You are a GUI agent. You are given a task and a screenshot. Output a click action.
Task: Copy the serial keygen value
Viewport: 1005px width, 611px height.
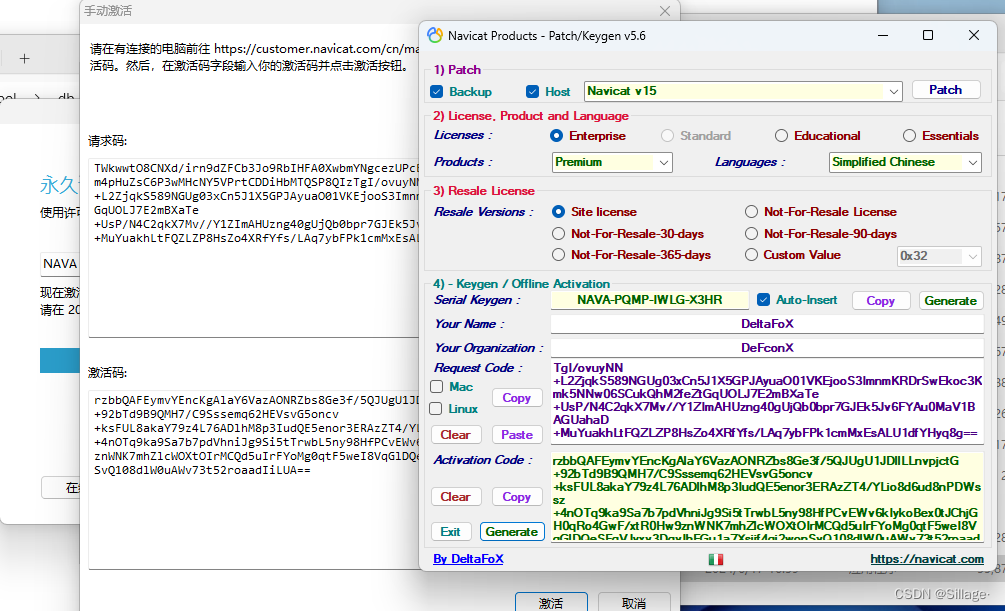[880, 301]
